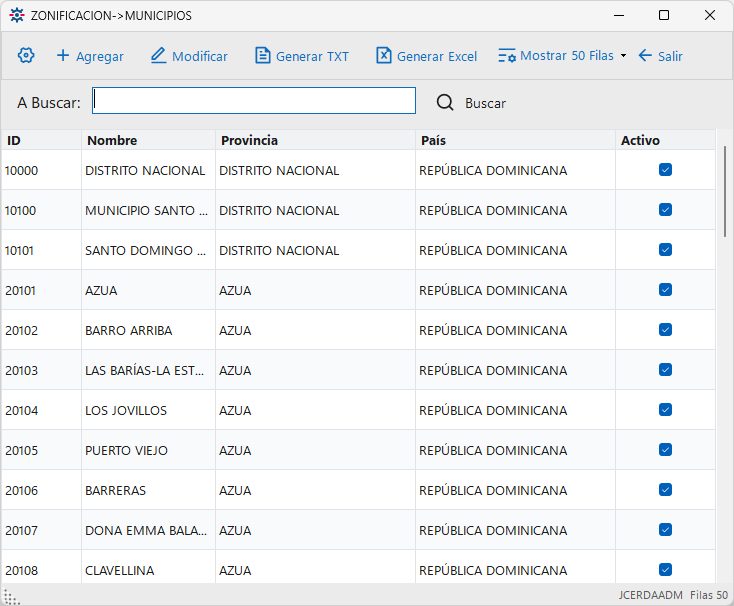Toggle Activo checkbox for row 20105
734x606 pixels.
click(x=665, y=450)
